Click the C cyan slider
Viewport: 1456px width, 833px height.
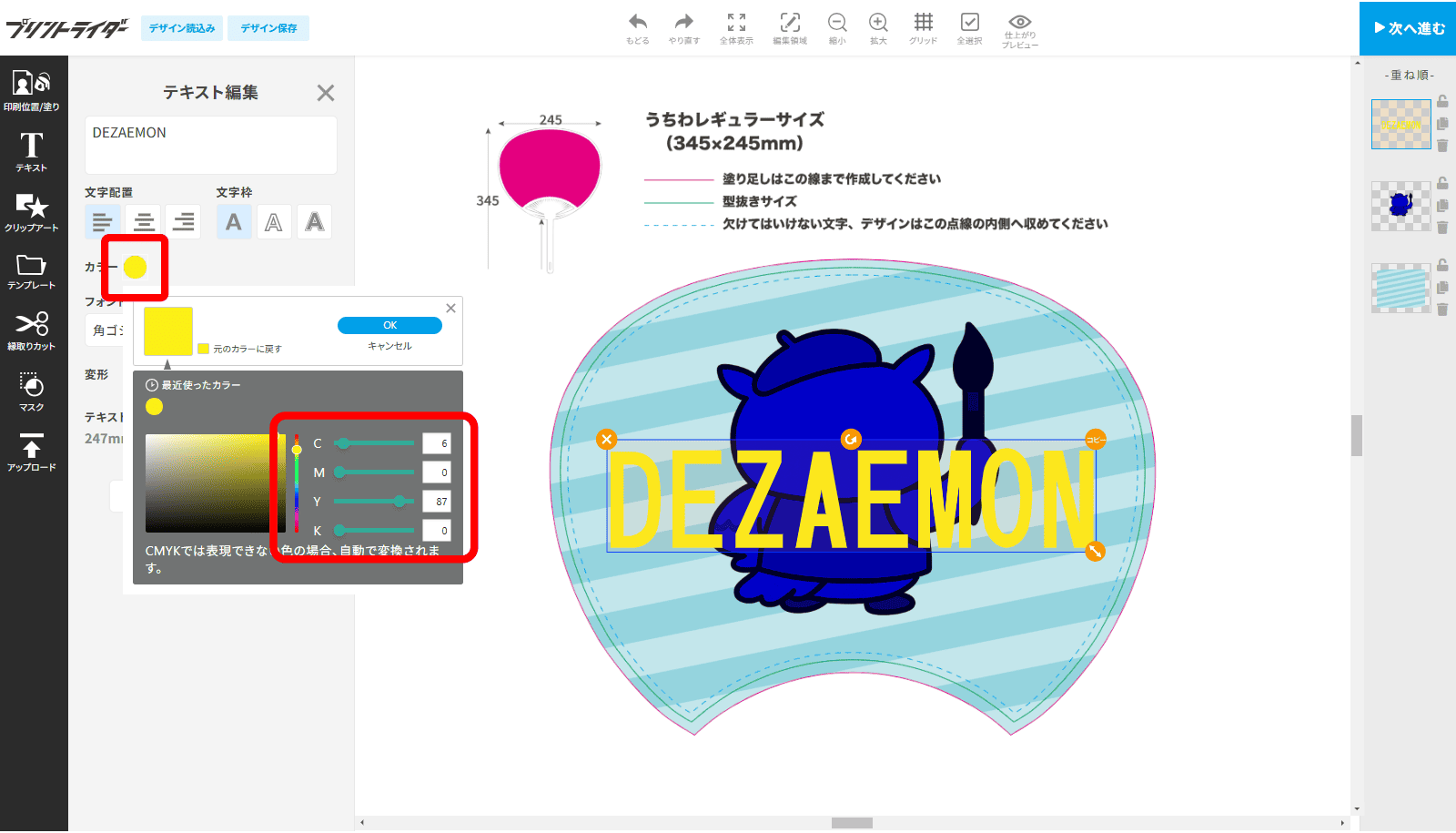pyautogui.click(x=374, y=443)
